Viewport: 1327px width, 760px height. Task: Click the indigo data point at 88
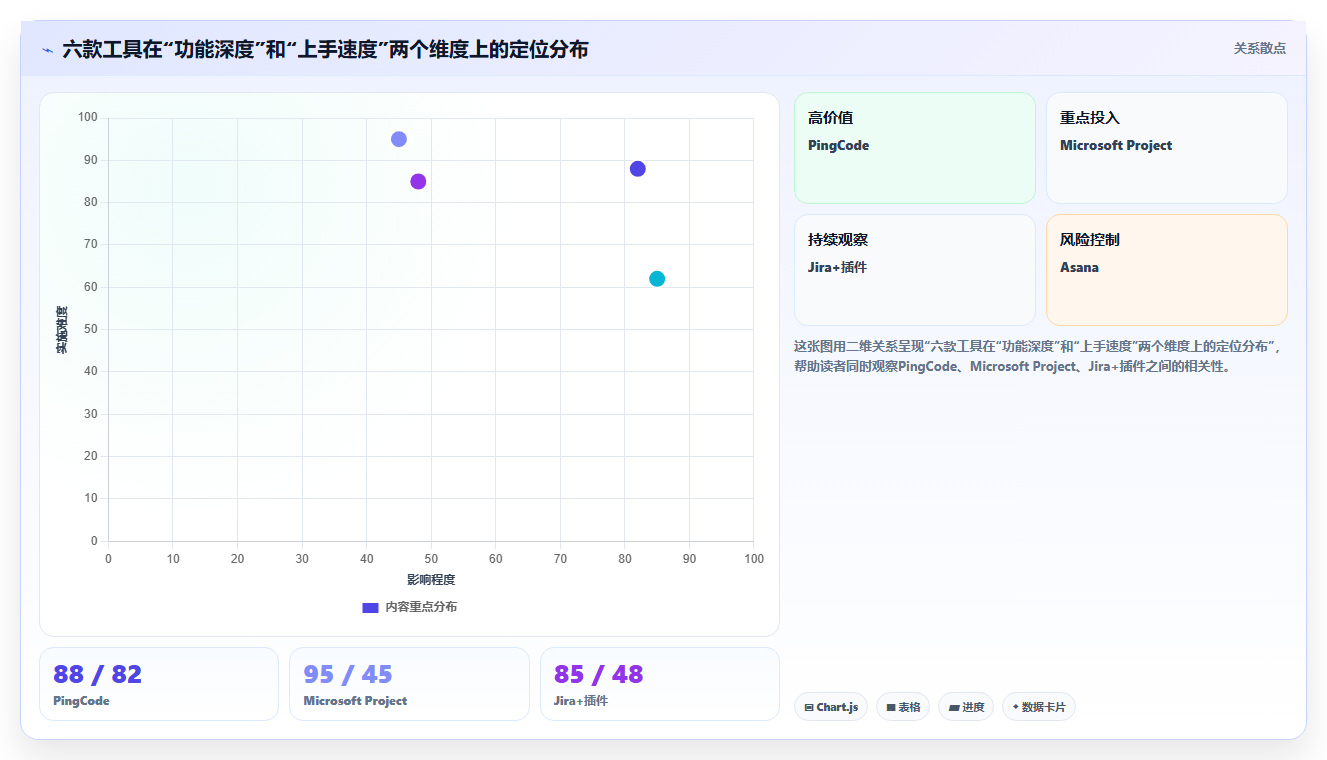(x=638, y=169)
